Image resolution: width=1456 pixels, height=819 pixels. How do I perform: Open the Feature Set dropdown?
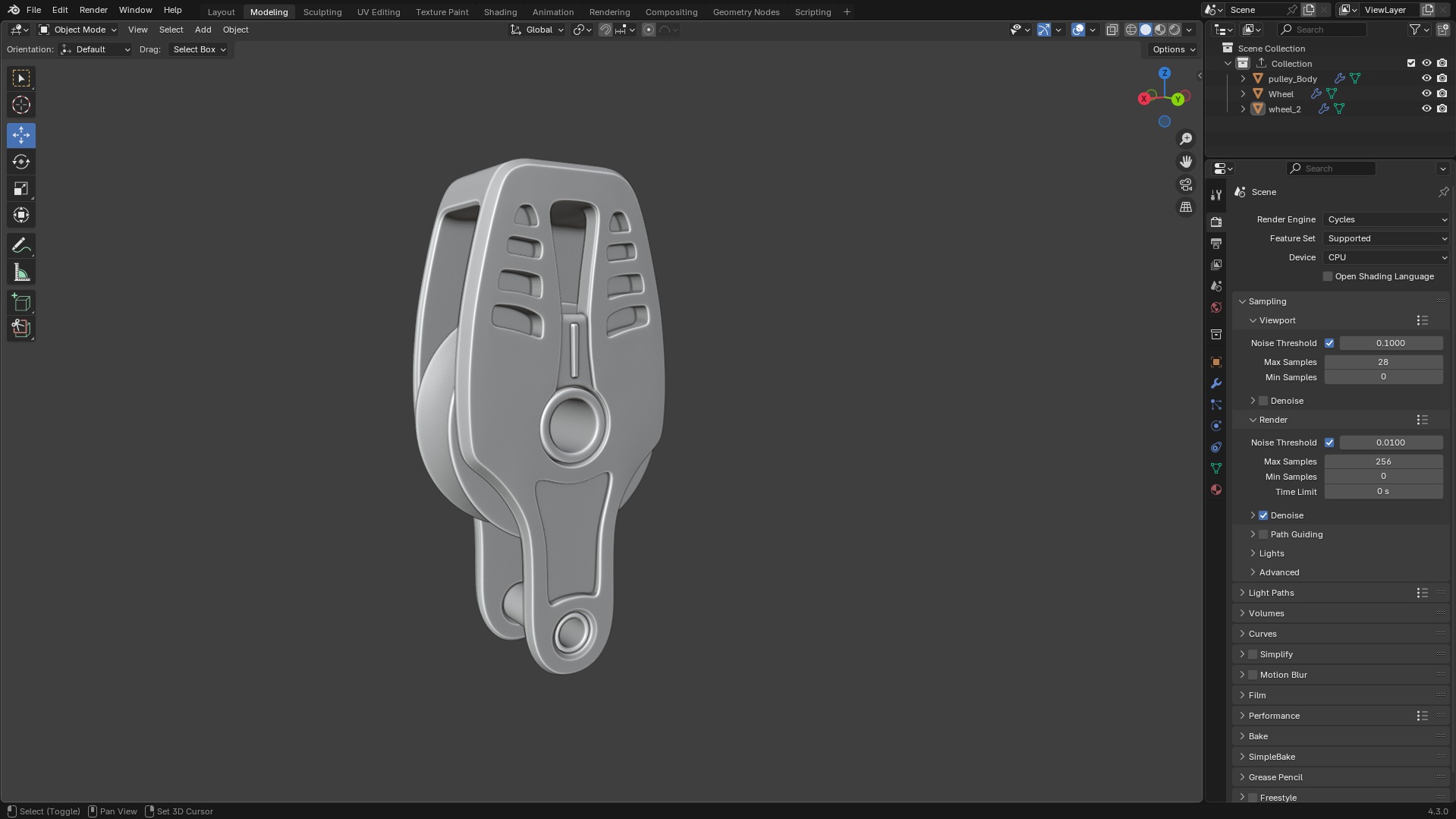click(x=1387, y=238)
